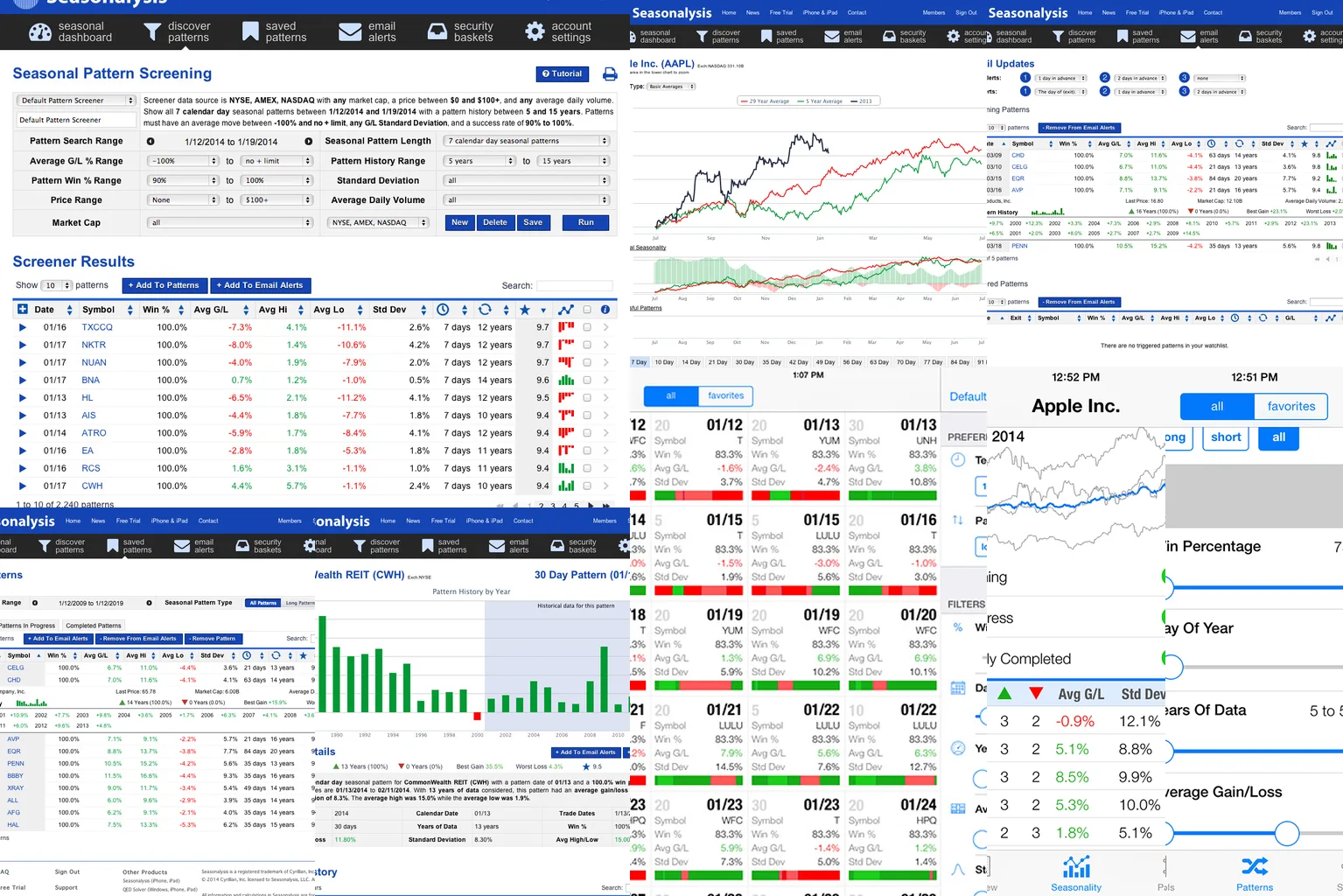
Task: Click the Default Pattern Screener name field
Action: 76,120
